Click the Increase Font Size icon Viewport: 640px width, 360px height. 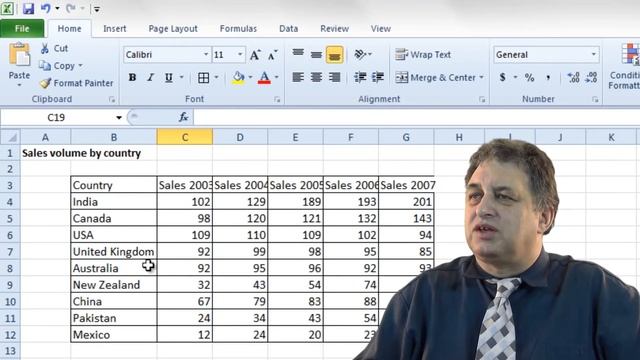coord(255,55)
